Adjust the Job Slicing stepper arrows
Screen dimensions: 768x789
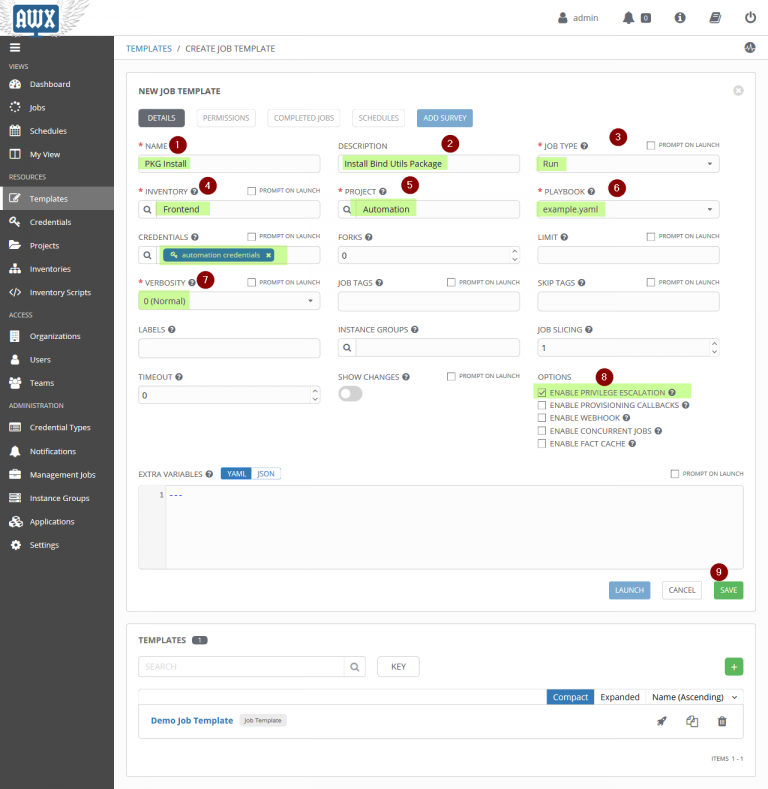pos(714,348)
